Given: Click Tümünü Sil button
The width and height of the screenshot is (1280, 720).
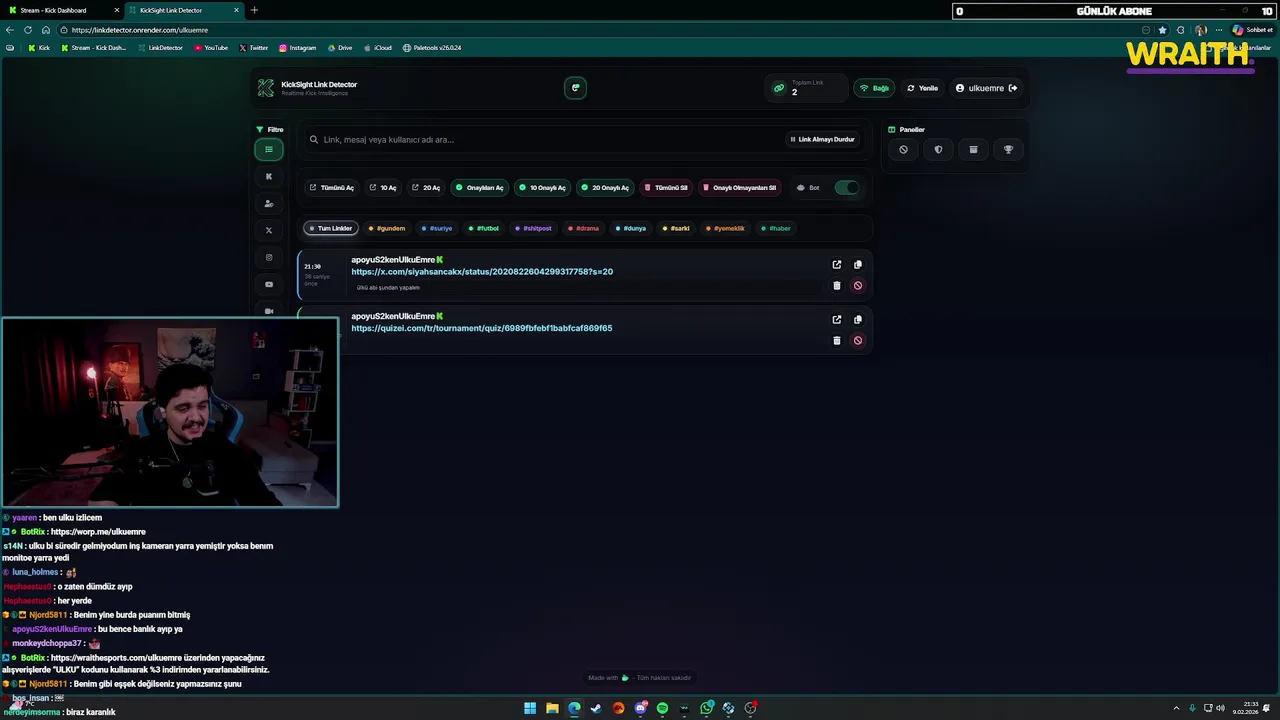Looking at the screenshot, I should tap(666, 188).
